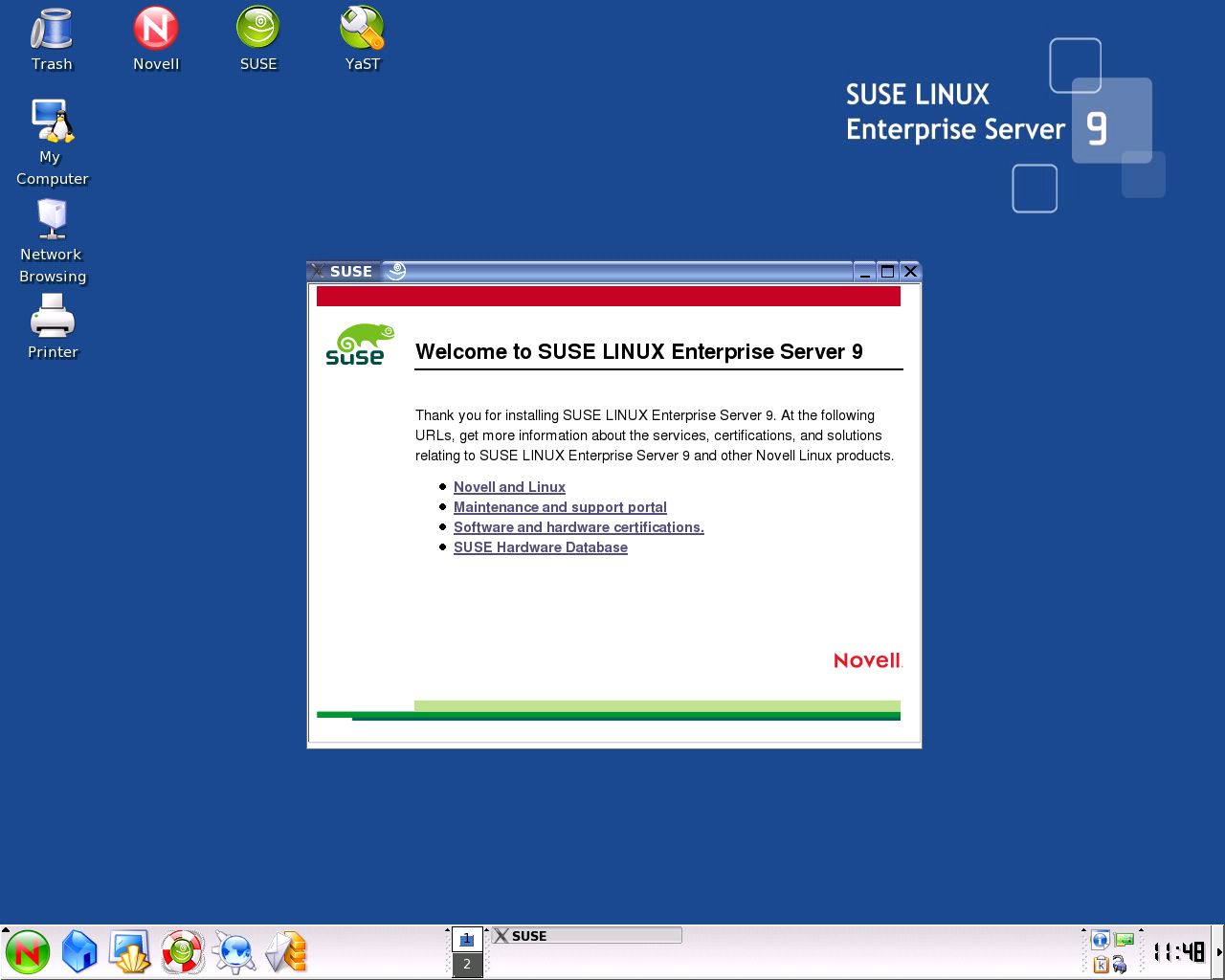Launch YaST from the desktop
The width and height of the screenshot is (1225, 980).
click(x=363, y=40)
